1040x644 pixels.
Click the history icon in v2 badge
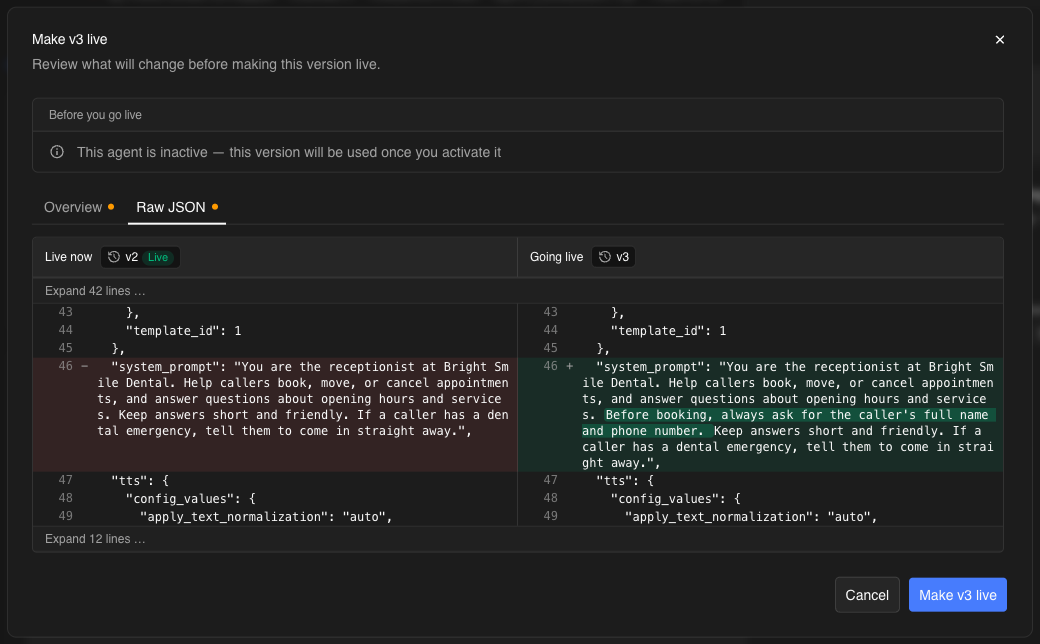click(x=114, y=257)
